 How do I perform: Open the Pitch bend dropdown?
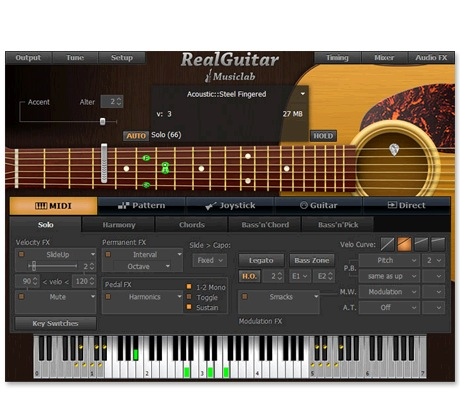(x=389, y=260)
